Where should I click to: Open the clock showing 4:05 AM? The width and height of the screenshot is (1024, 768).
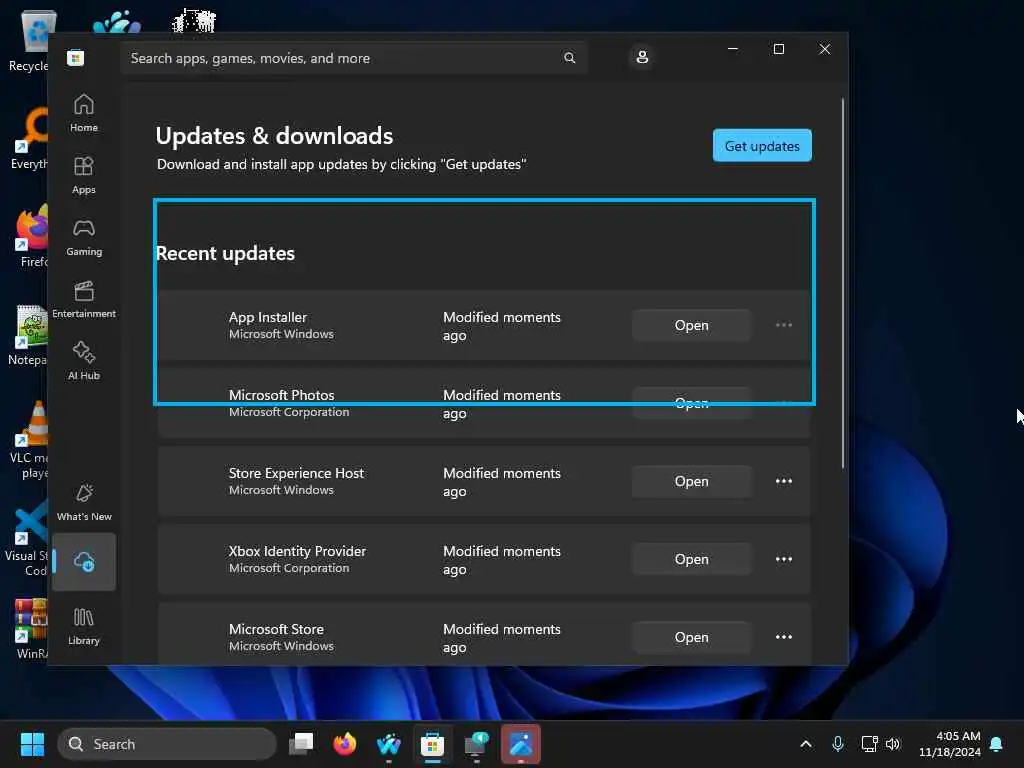point(950,744)
